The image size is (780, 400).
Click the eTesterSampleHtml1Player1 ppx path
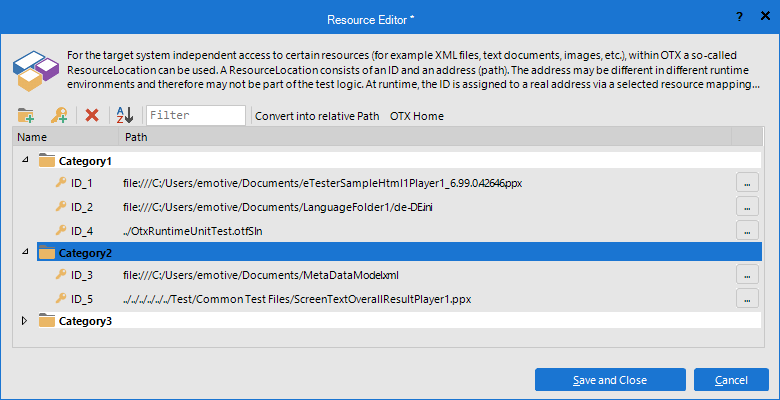pyautogui.click(x=322, y=184)
